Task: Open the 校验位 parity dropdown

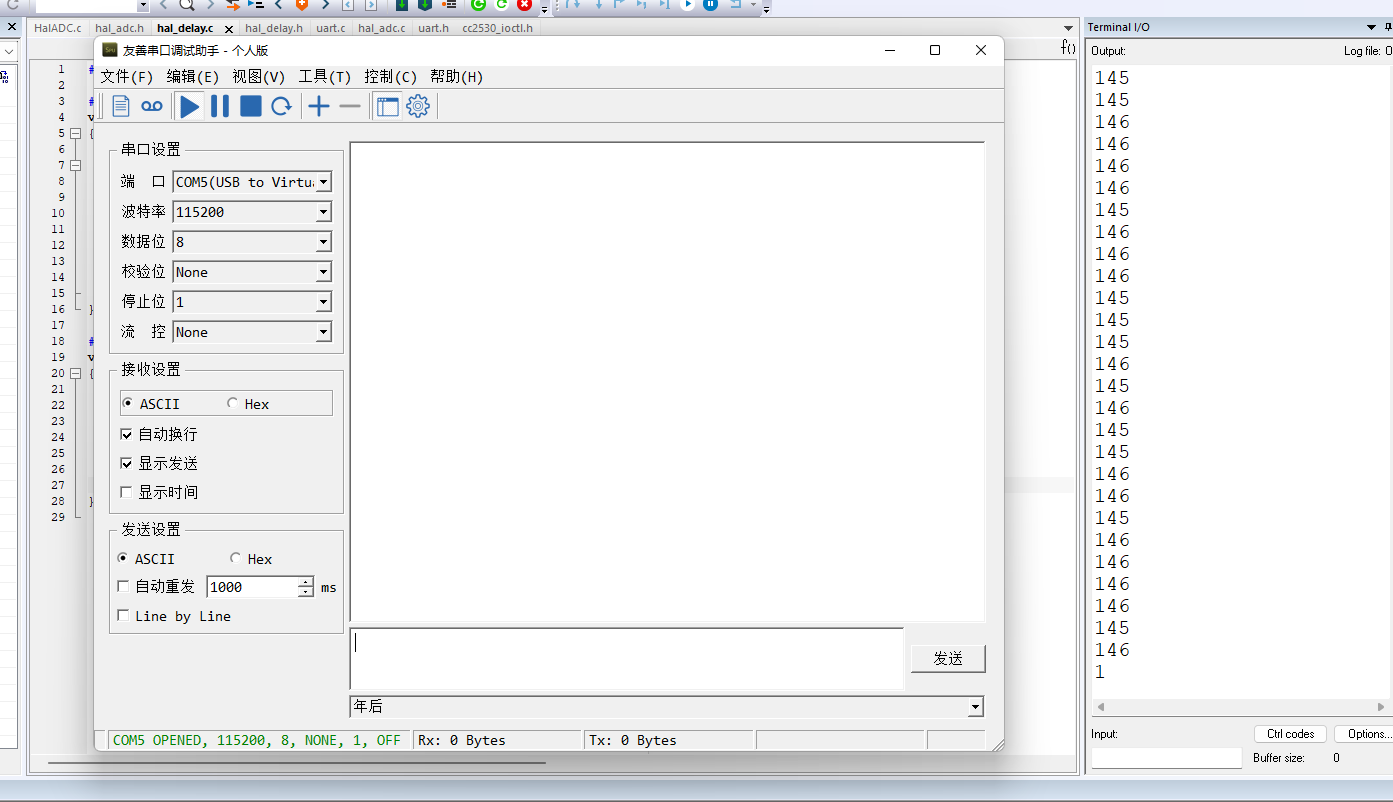Action: 323,272
